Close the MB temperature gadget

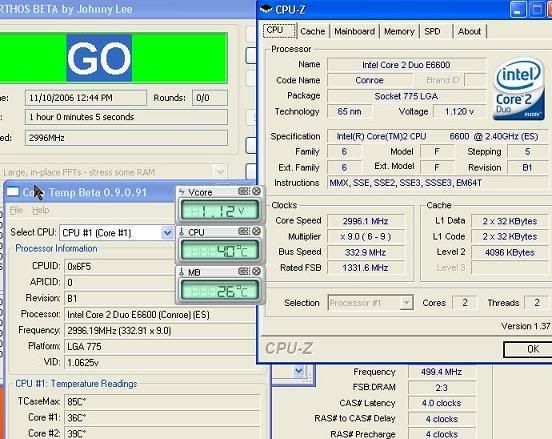coord(257,271)
